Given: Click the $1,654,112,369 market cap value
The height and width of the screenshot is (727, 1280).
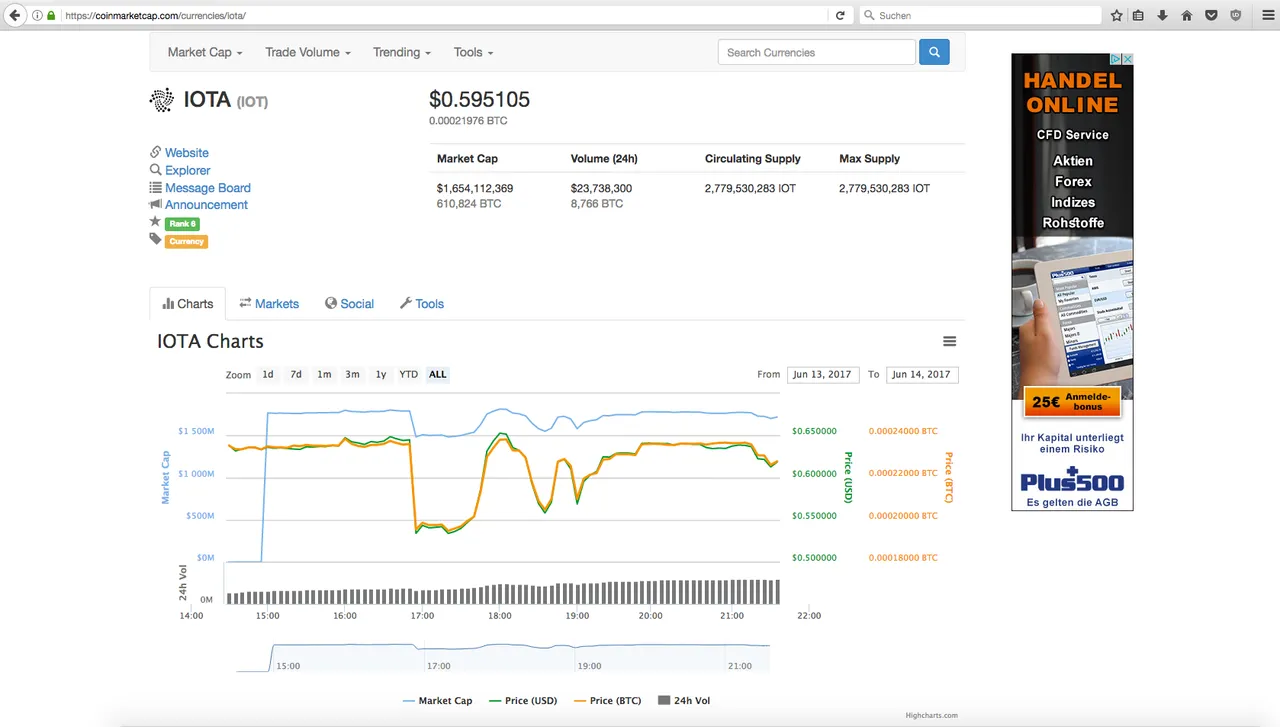Looking at the screenshot, I should coord(475,188).
